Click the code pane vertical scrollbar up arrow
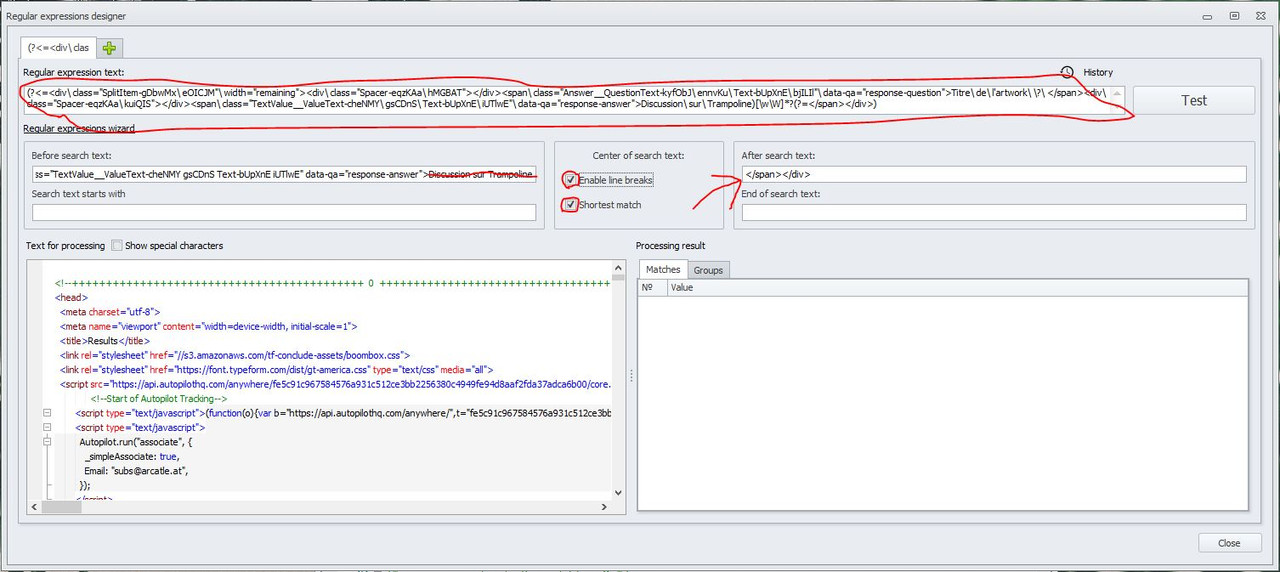 point(618,270)
